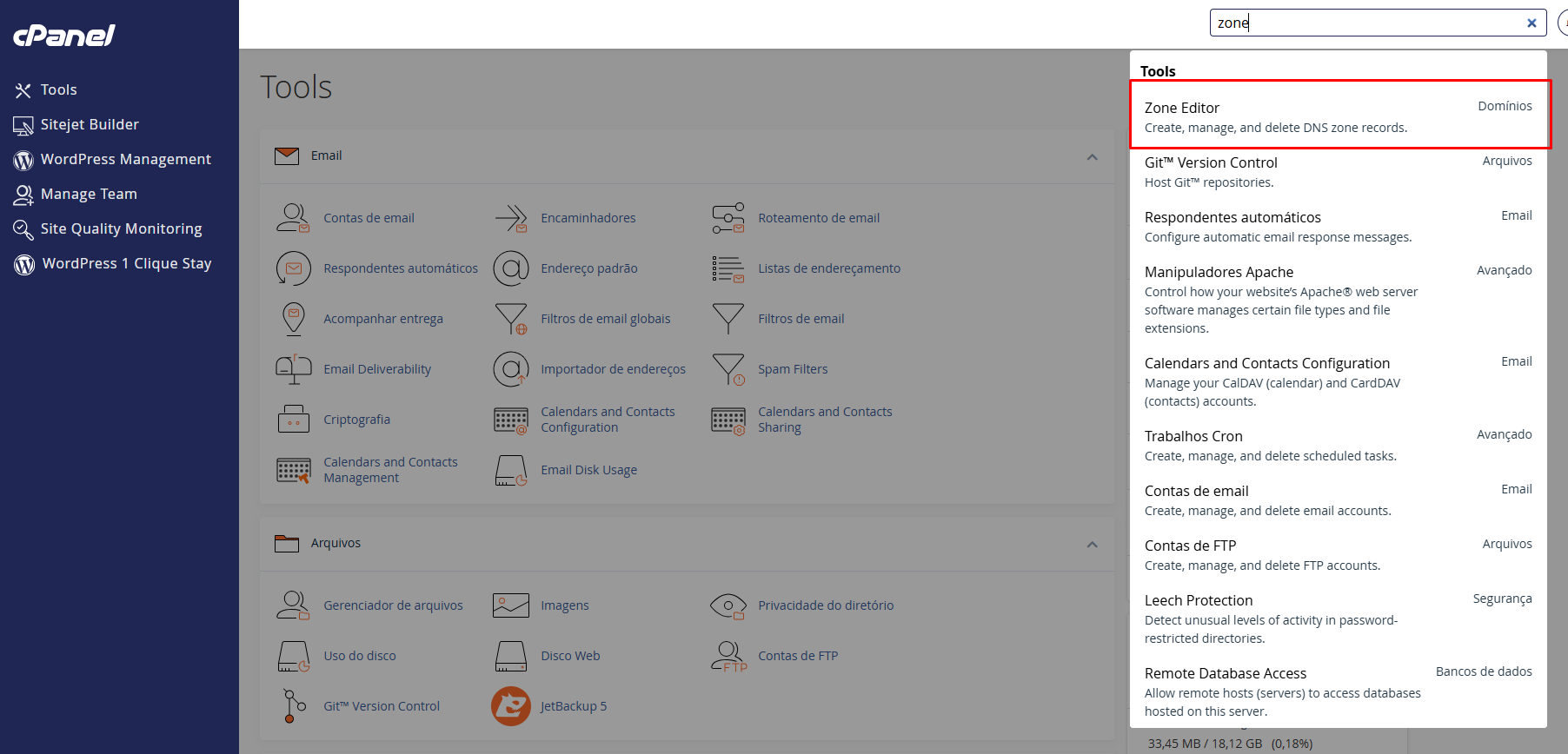Click the Email Disk Usage icon
The height and width of the screenshot is (754, 1568).
(x=510, y=470)
